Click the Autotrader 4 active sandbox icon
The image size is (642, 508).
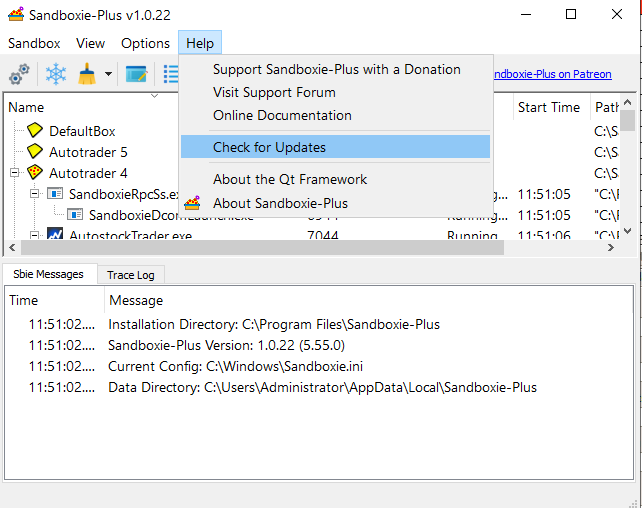click(x=35, y=173)
